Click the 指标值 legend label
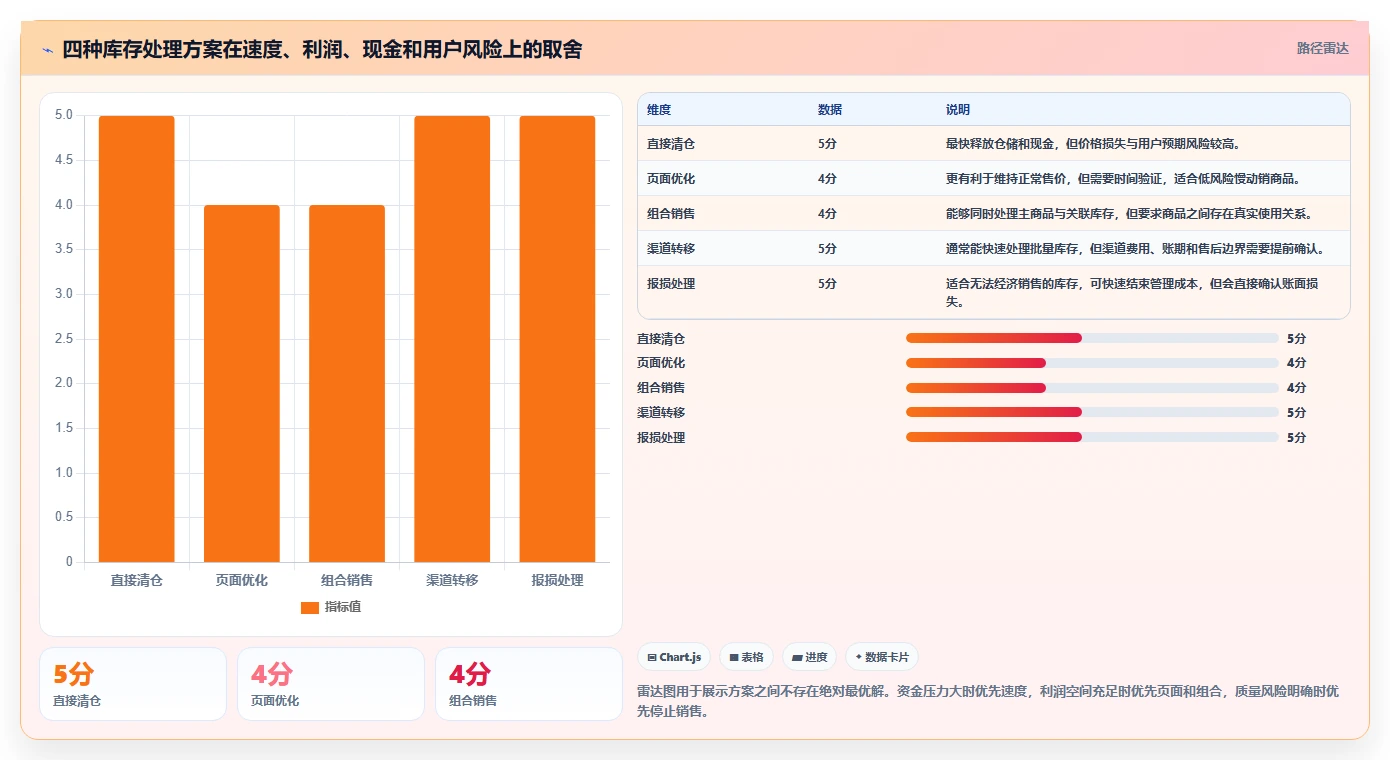 [343, 607]
